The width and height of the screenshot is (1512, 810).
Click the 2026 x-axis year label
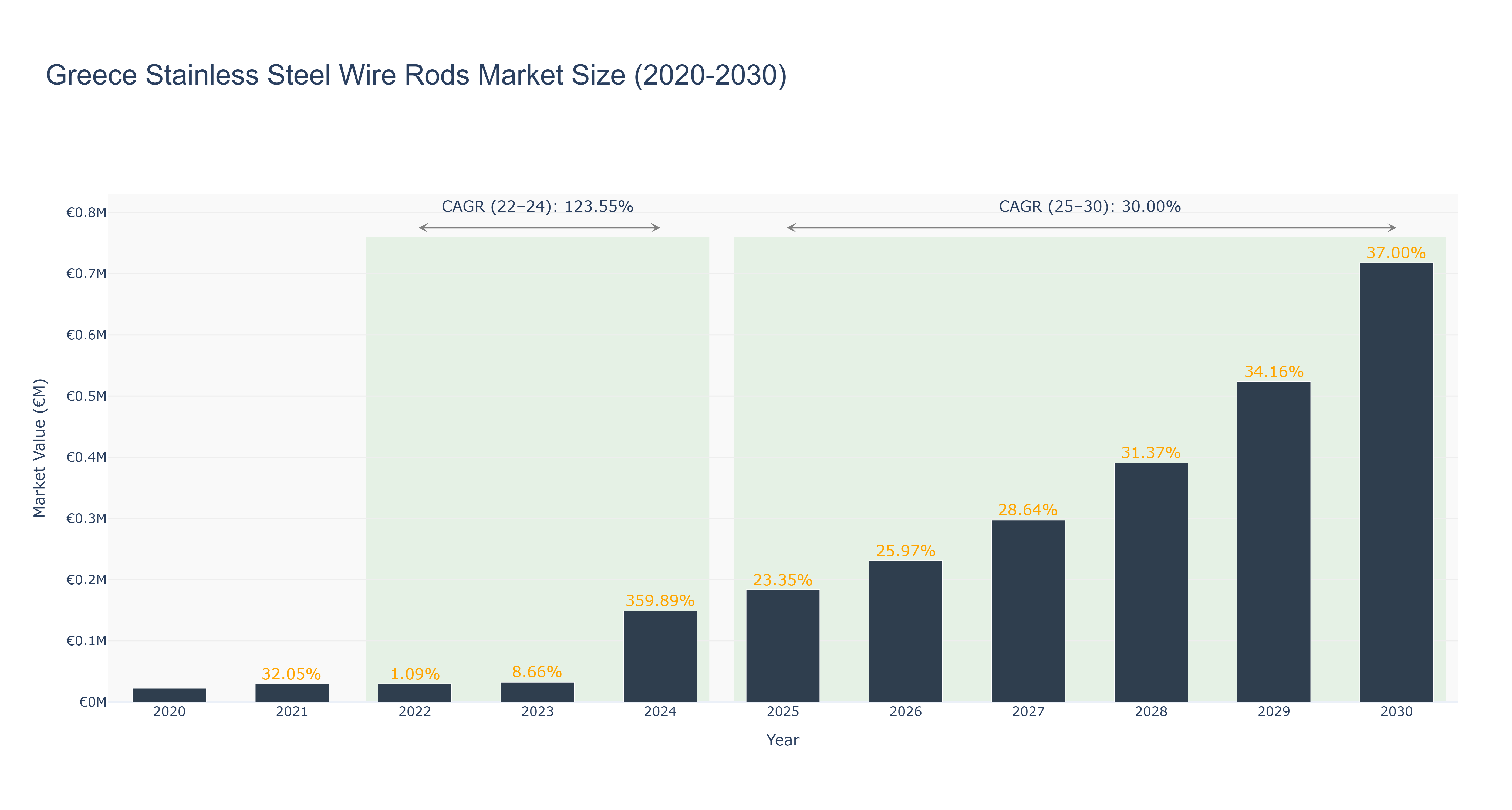(905, 712)
